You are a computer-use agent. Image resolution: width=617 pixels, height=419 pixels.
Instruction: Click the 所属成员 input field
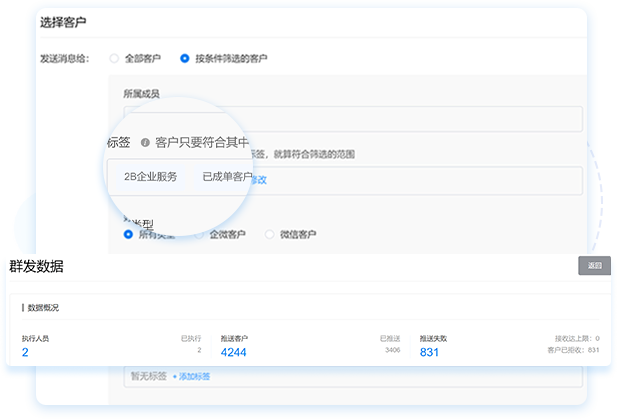click(353, 119)
